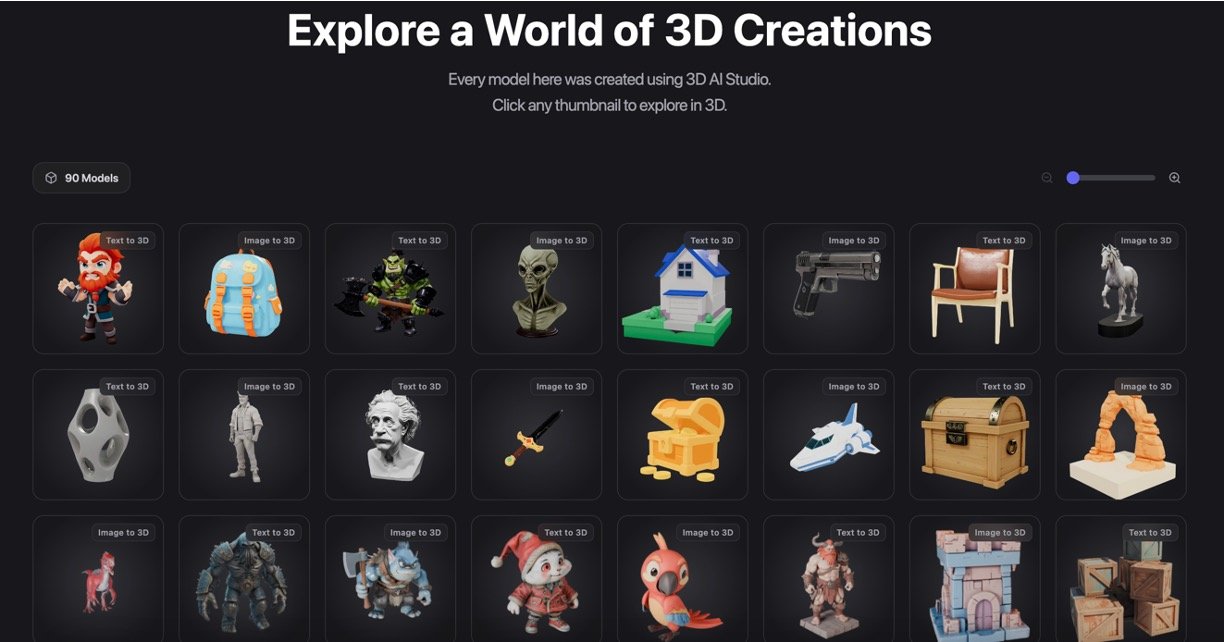Select the Einstein bust sculpture model
Viewport: 1224px width, 642px height.
(390, 435)
